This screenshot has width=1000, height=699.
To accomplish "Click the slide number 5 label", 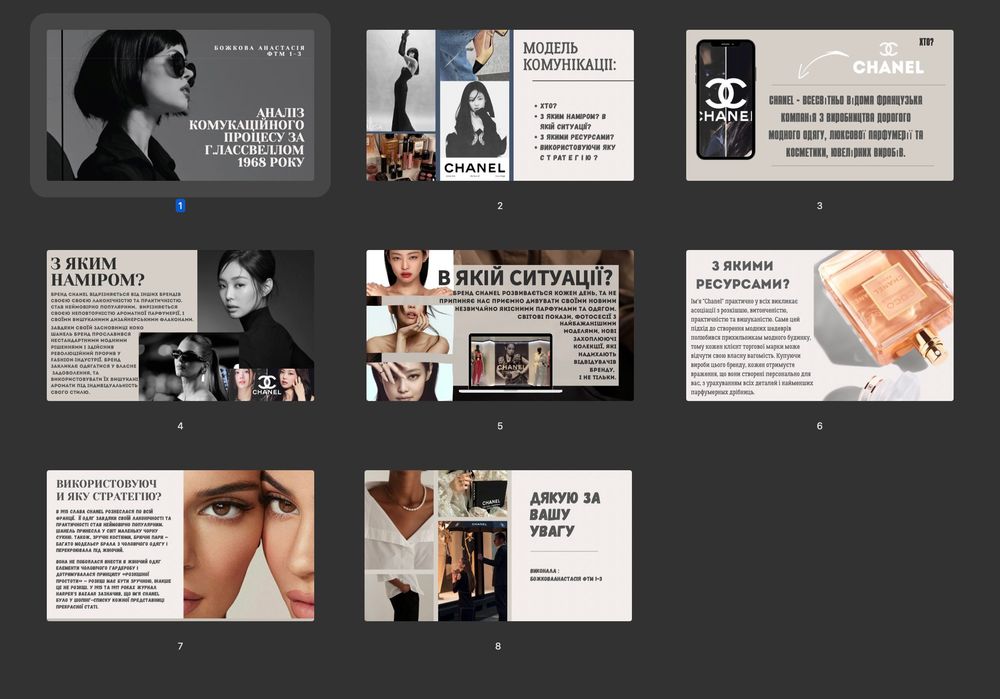I will pos(500,425).
